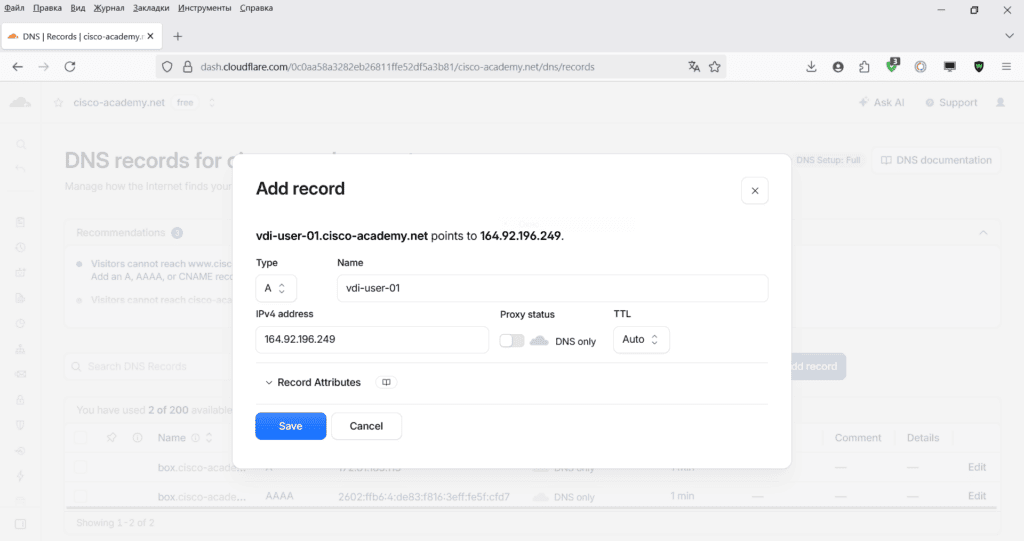
Task: Open the Справка menu
Action: (x=256, y=8)
